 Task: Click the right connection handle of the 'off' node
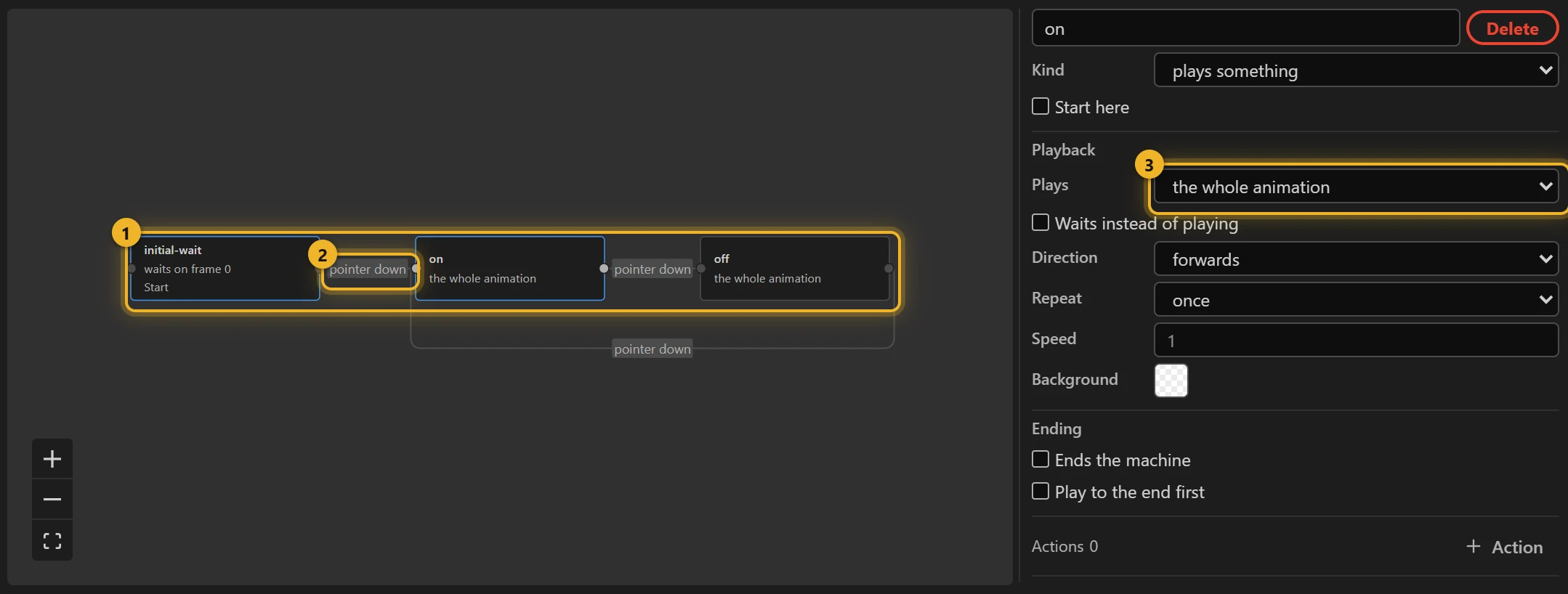click(x=889, y=269)
